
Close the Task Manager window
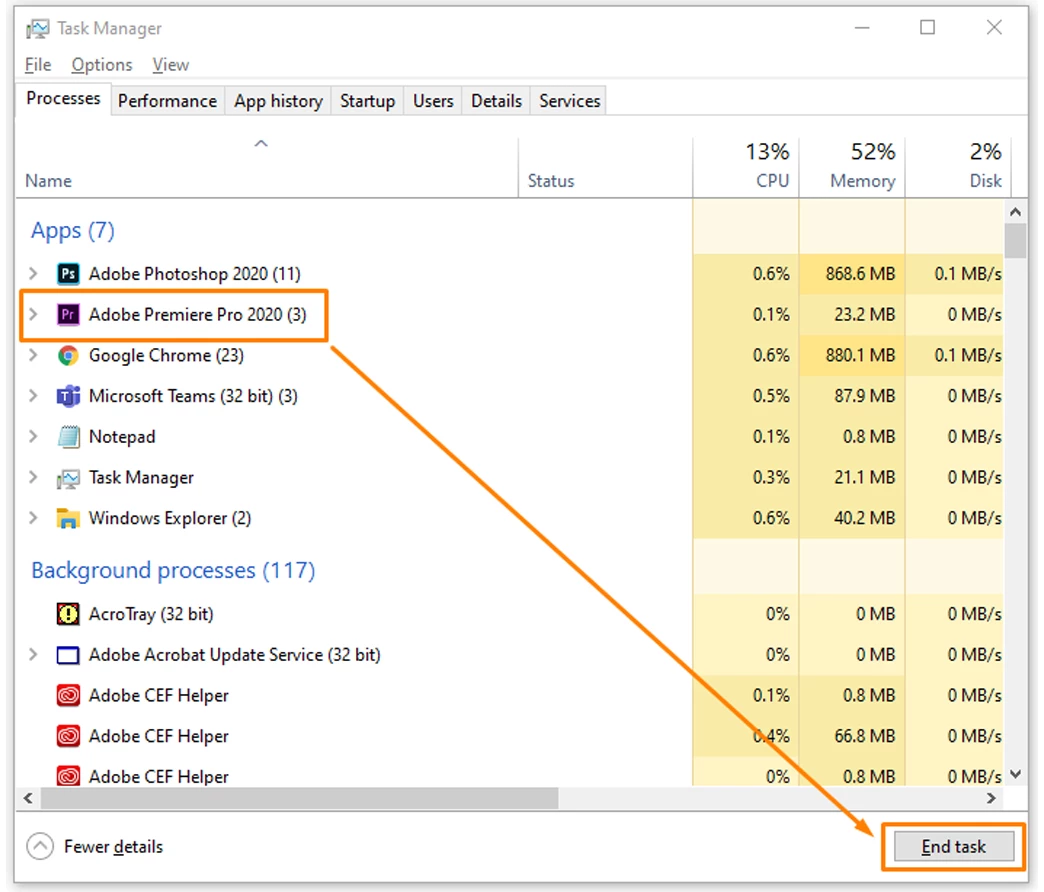coord(994,27)
